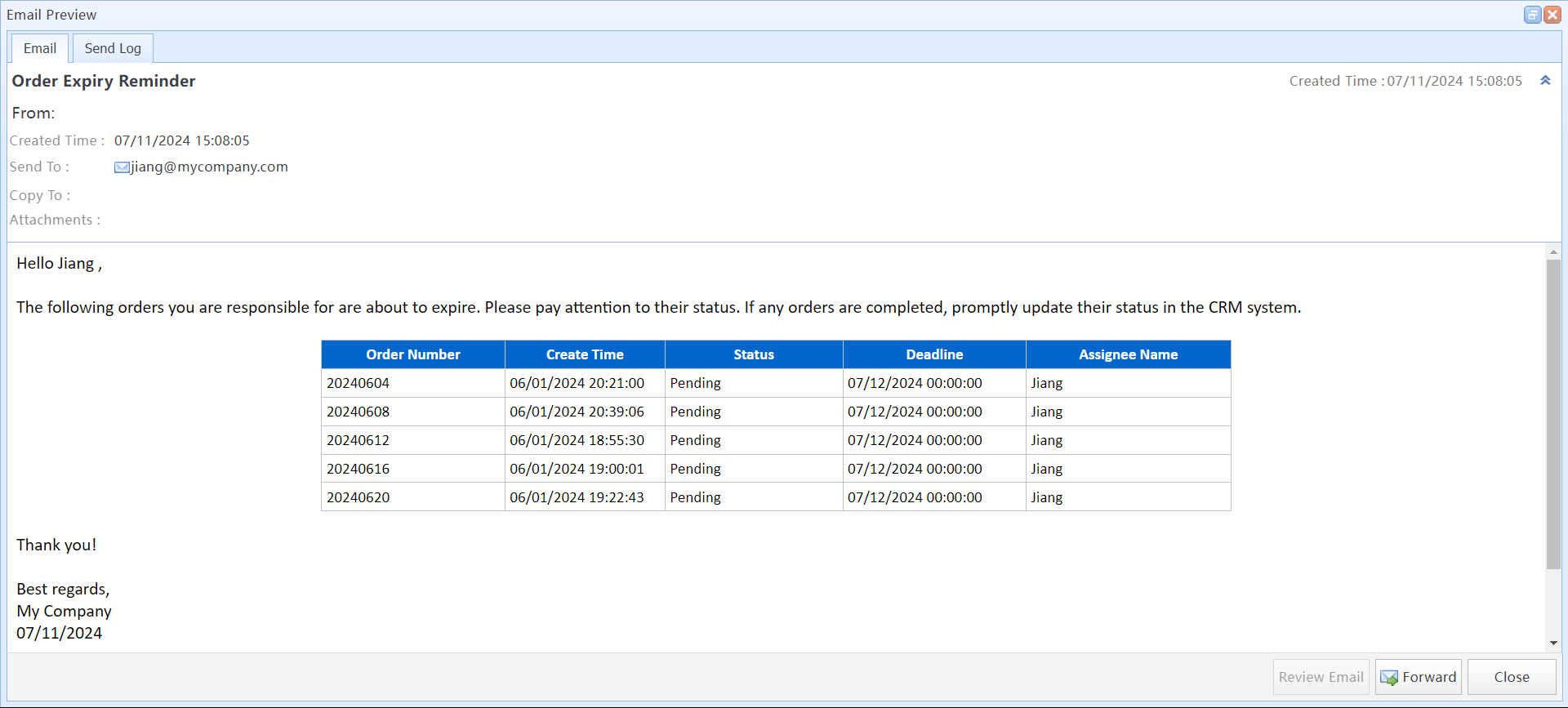Image resolution: width=1568 pixels, height=708 pixels.
Task: Click the Email Preview window title
Action: 51,15
